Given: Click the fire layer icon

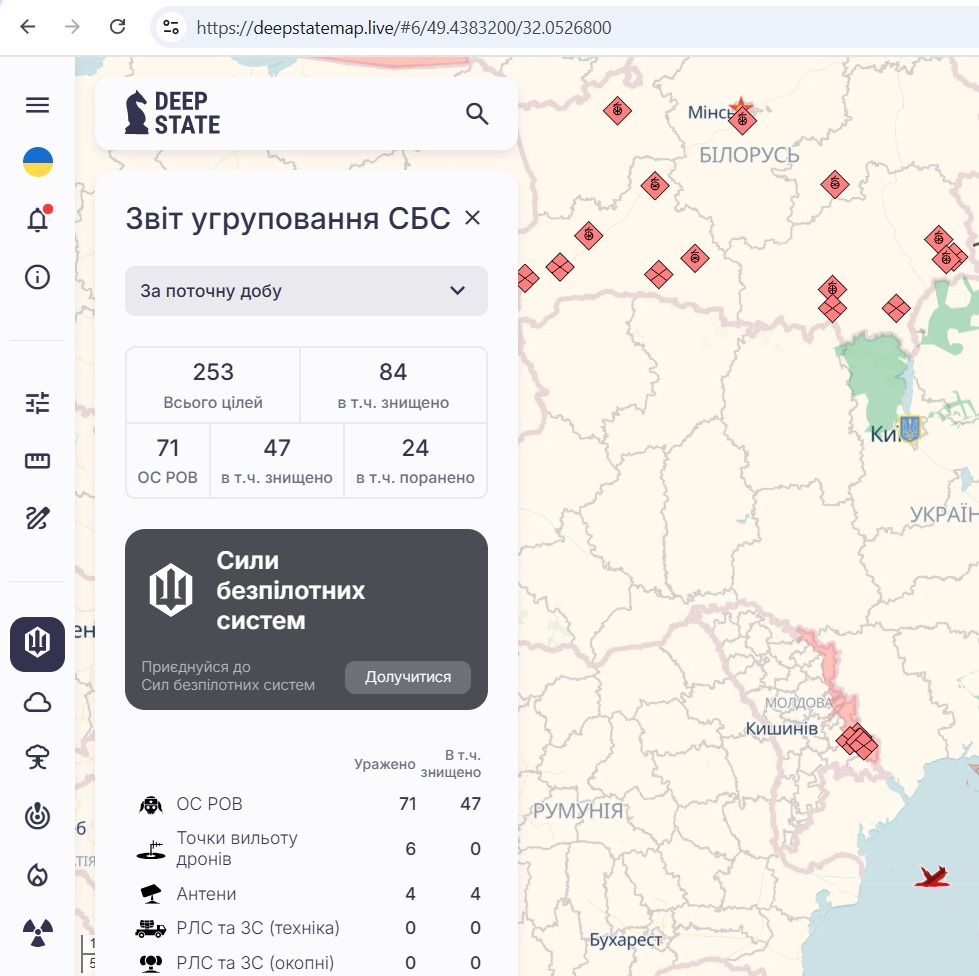Looking at the screenshot, I should [x=37, y=874].
